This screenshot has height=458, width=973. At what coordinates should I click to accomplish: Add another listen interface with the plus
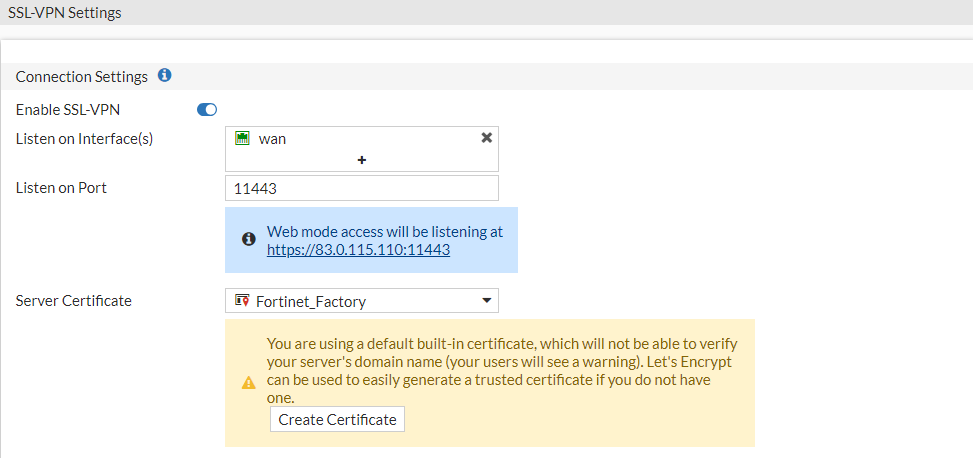(x=362, y=160)
